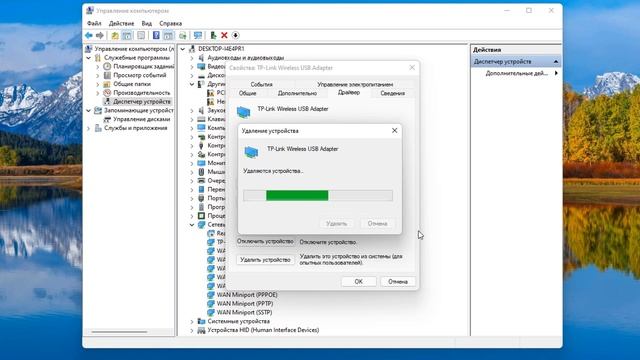Screen dimensions: 640x360
Task: Select Диспетчер устройств in left tree
Action: 142,102
